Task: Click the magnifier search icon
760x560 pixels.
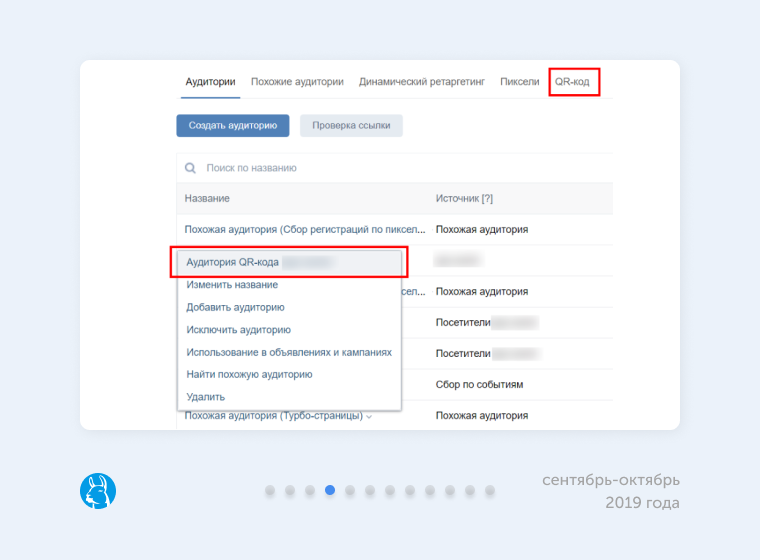Action: (190, 168)
